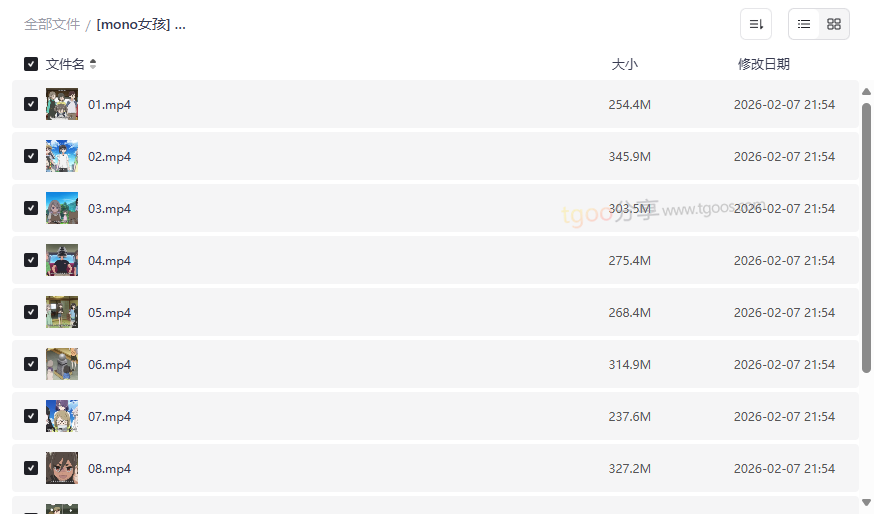The height and width of the screenshot is (514, 874).
Task: Sort files by the 文件名 column arrow
Action: coord(93,64)
